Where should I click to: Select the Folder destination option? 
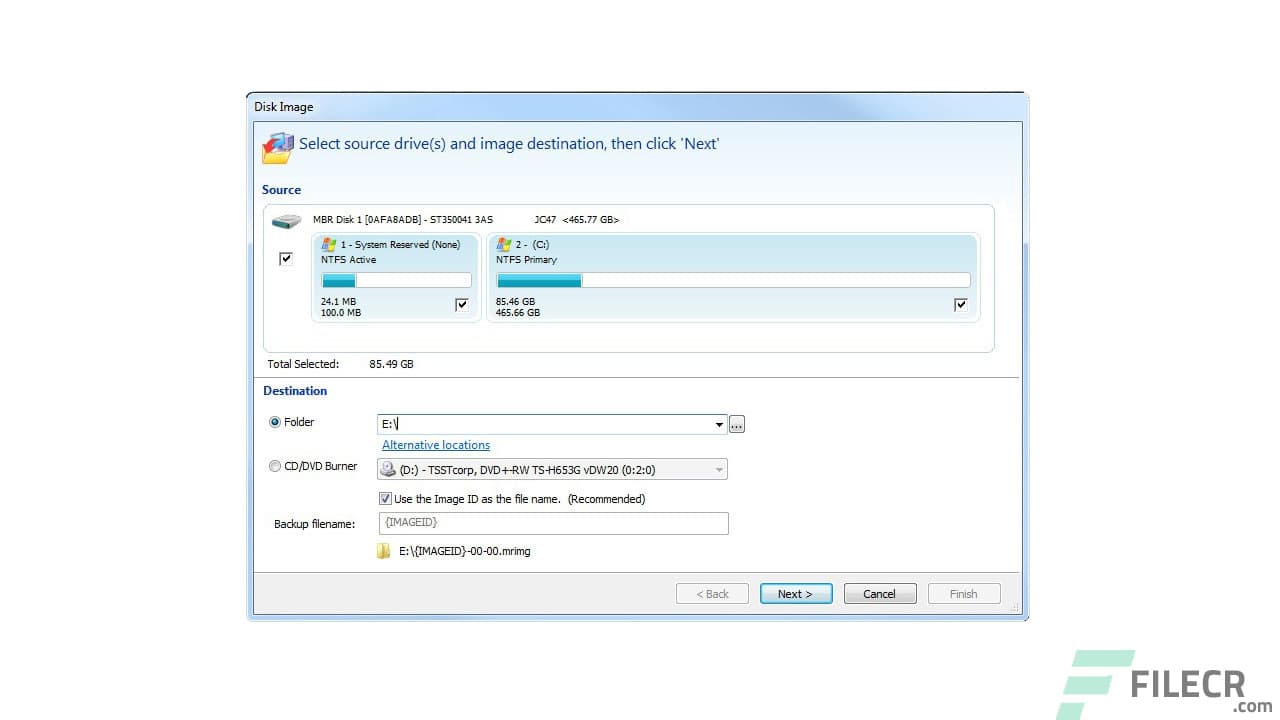click(x=275, y=422)
